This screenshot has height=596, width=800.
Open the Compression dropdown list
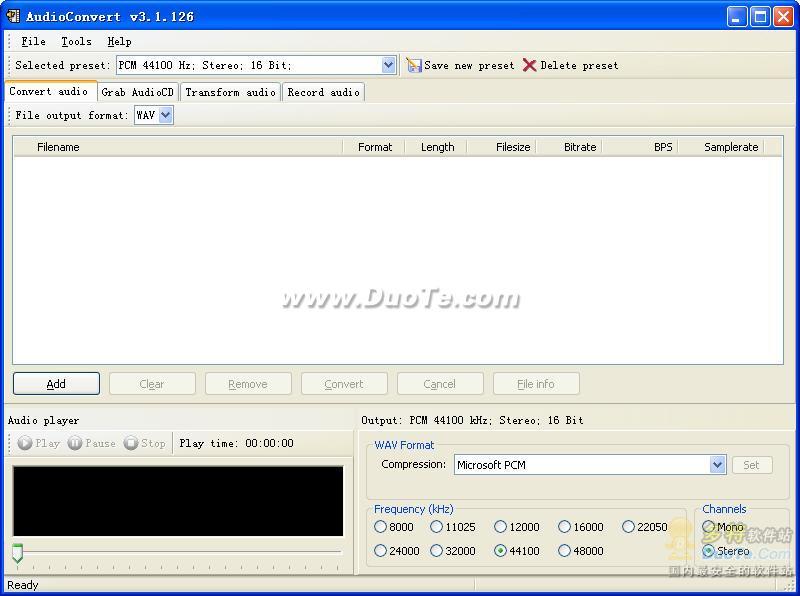[x=717, y=465]
